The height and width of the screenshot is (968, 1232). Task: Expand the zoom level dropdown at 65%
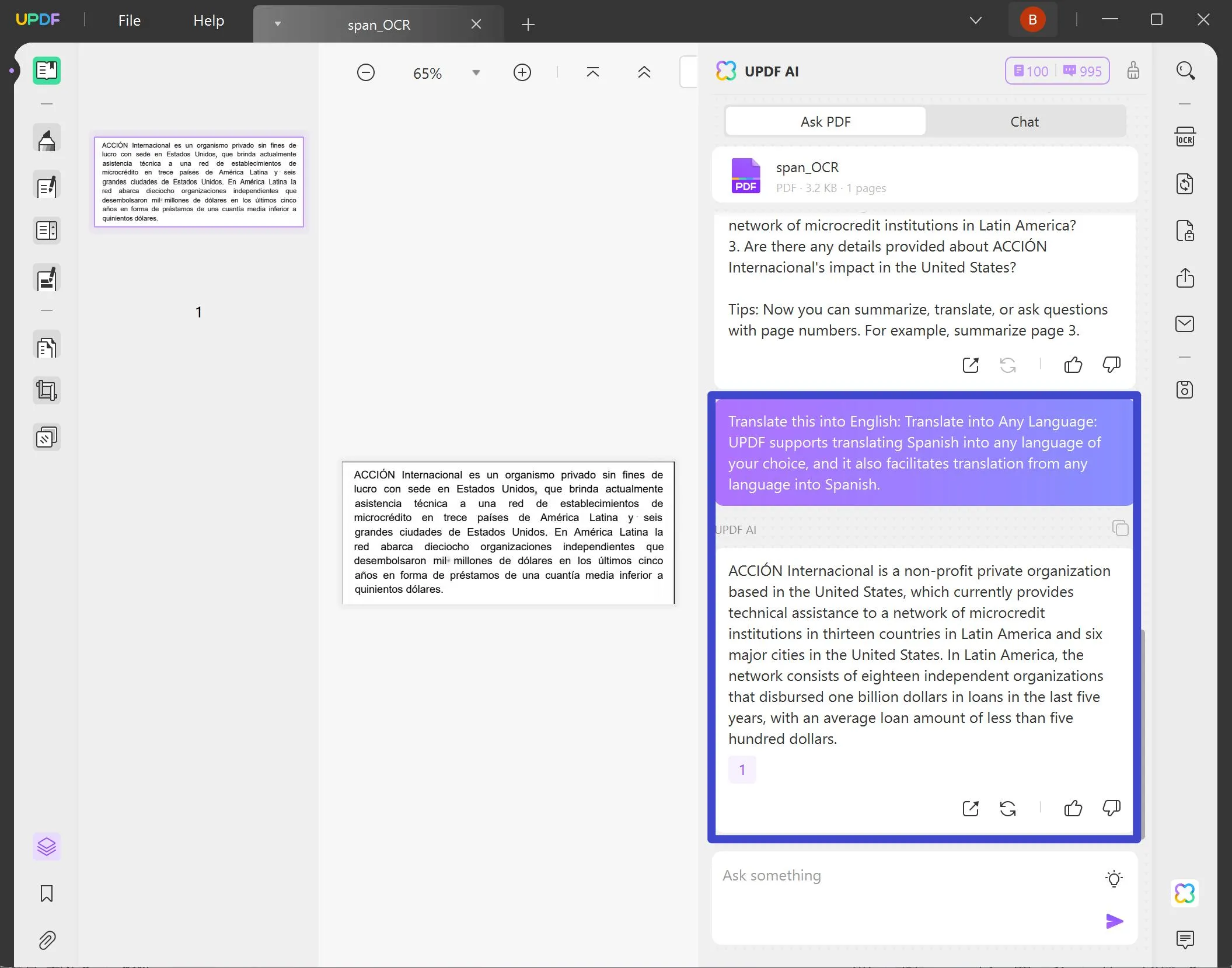click(x=476, y=72)
